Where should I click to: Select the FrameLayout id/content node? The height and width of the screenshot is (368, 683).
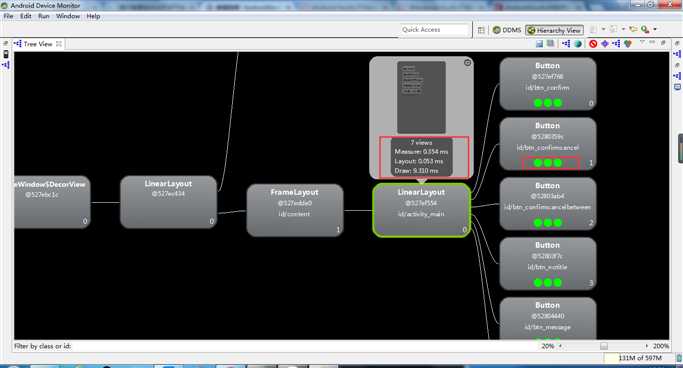click(x=295, y=210)
